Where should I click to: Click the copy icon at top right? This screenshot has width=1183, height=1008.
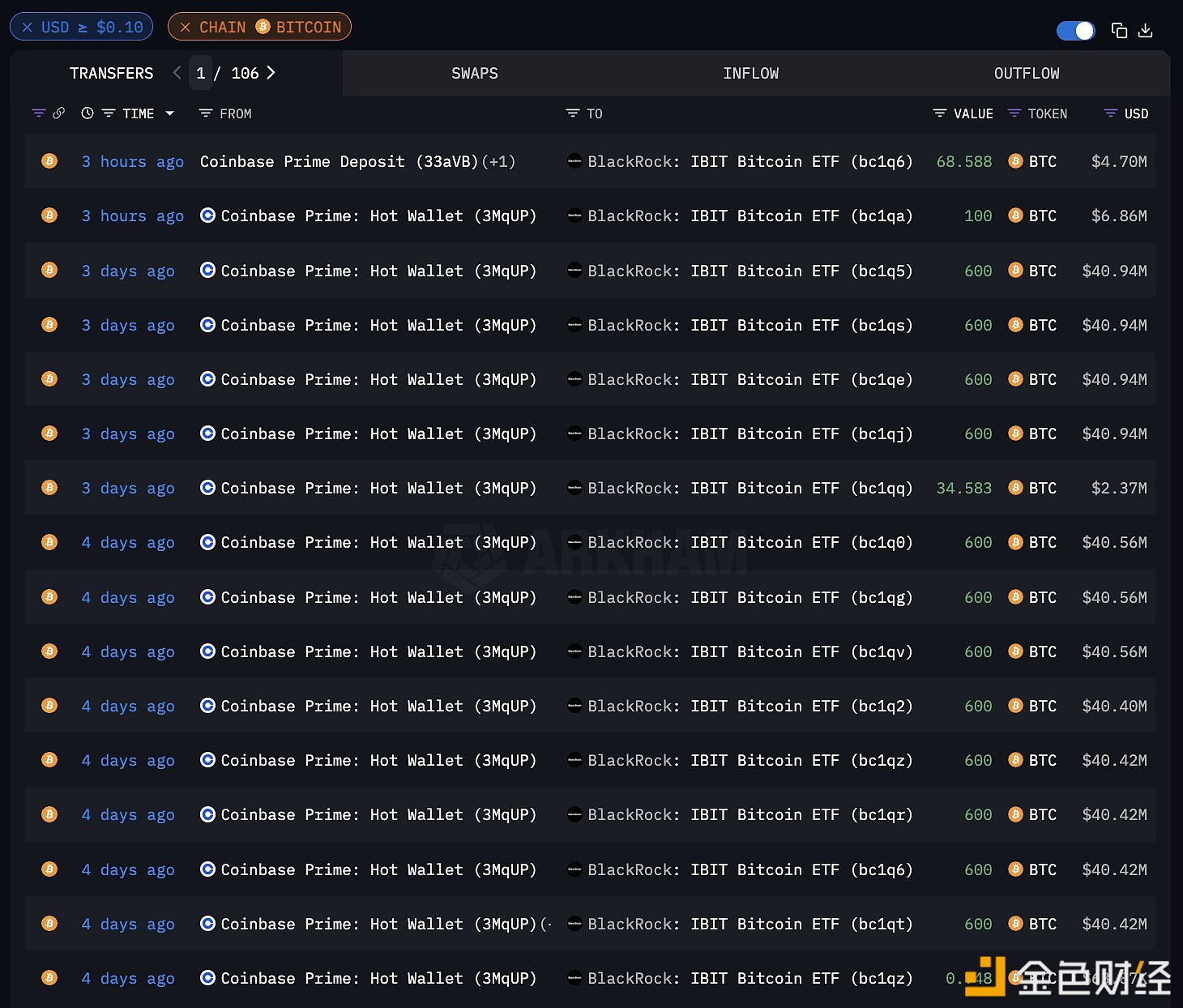(x=1119, y=31)
